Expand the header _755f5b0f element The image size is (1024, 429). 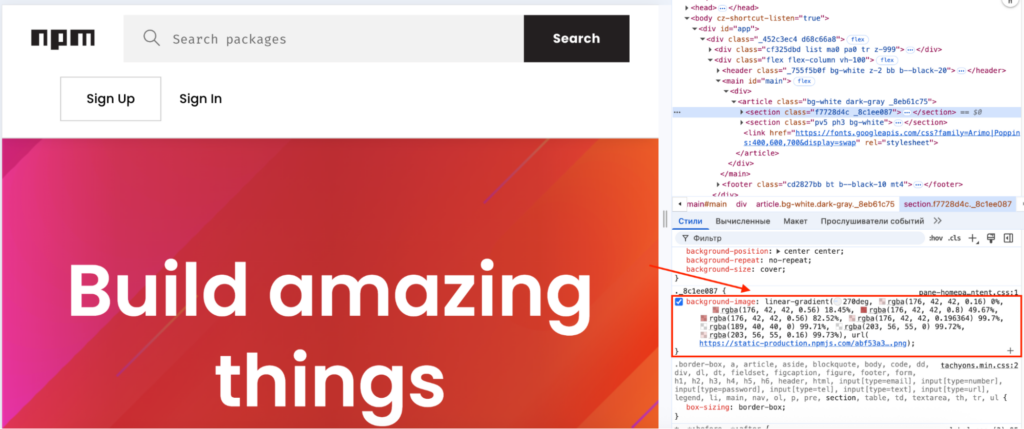(718, 71)
